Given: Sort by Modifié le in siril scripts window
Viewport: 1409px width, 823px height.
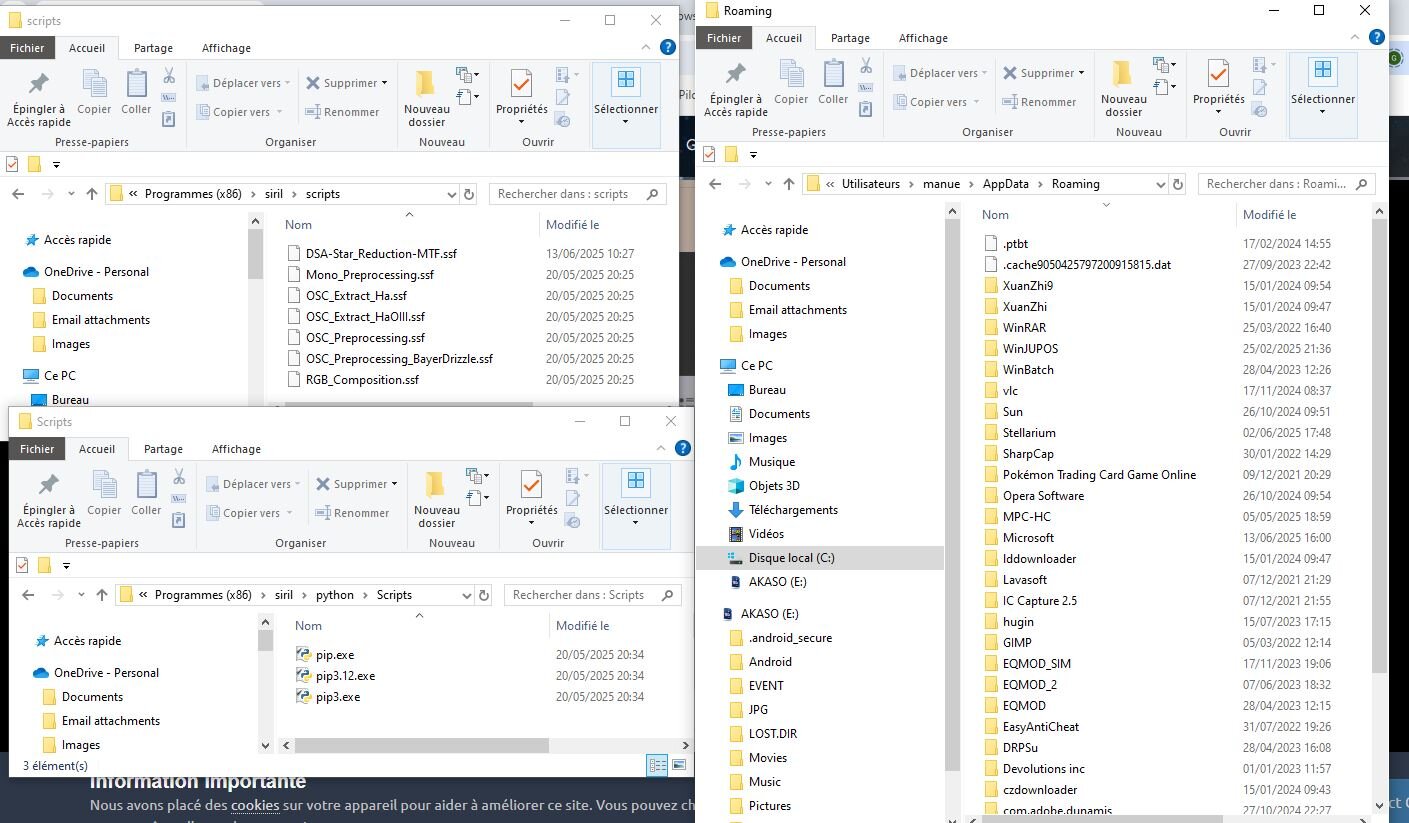Looking at the screenshot, I should click(572, 225).
